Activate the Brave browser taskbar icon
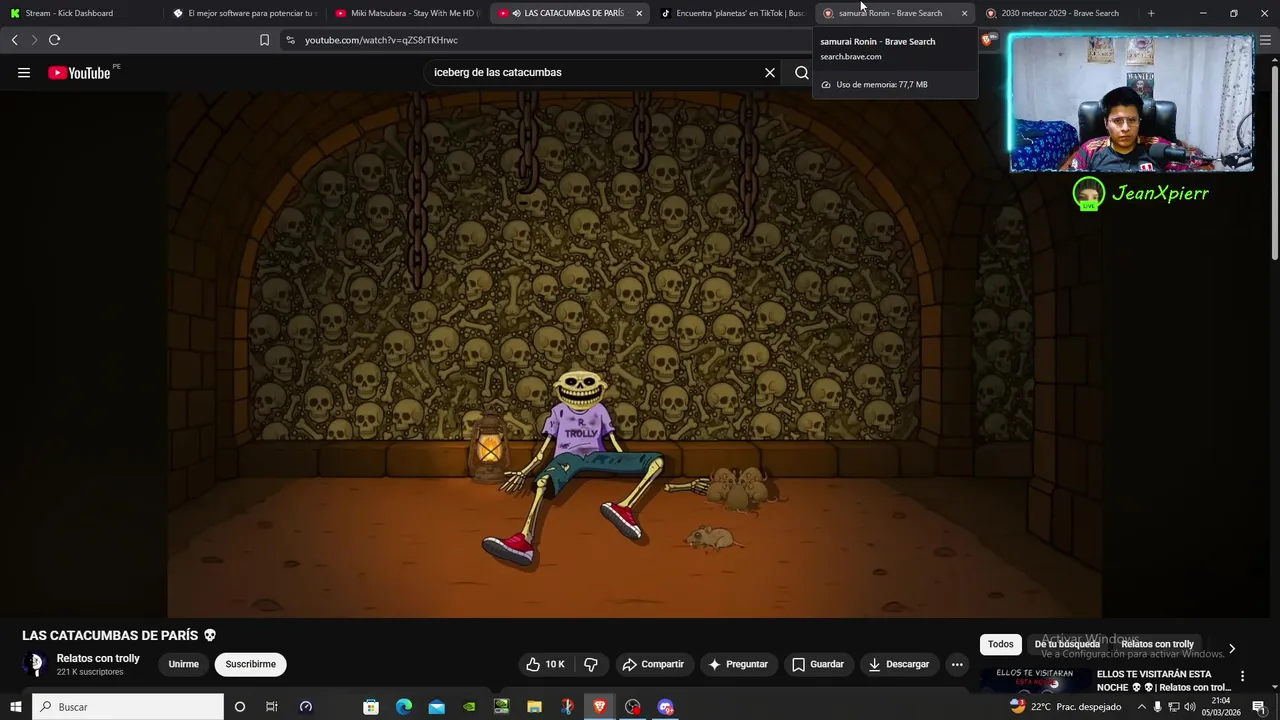 tap(600, 707)
